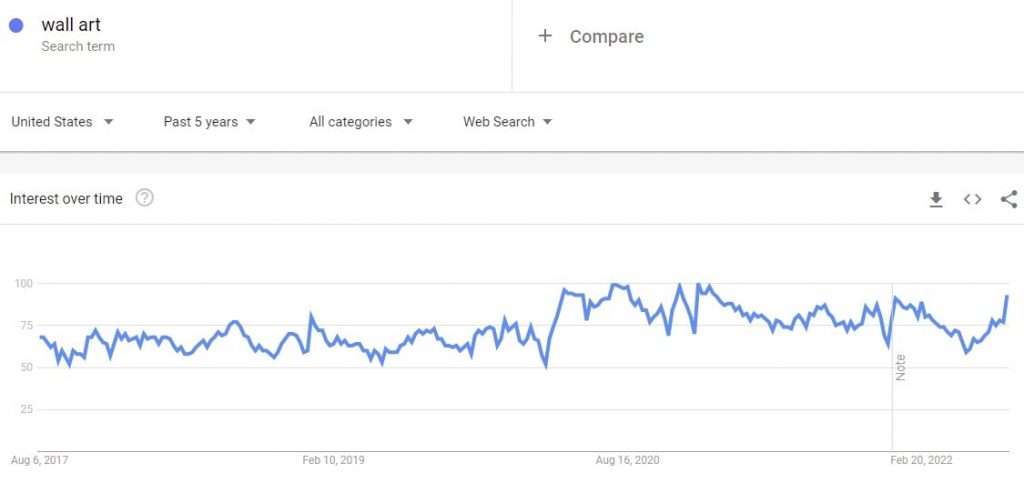The height and width of the screenshot is (483, 1024).
Task: Click the Note marker on the chart
Action: coord(901,367)
